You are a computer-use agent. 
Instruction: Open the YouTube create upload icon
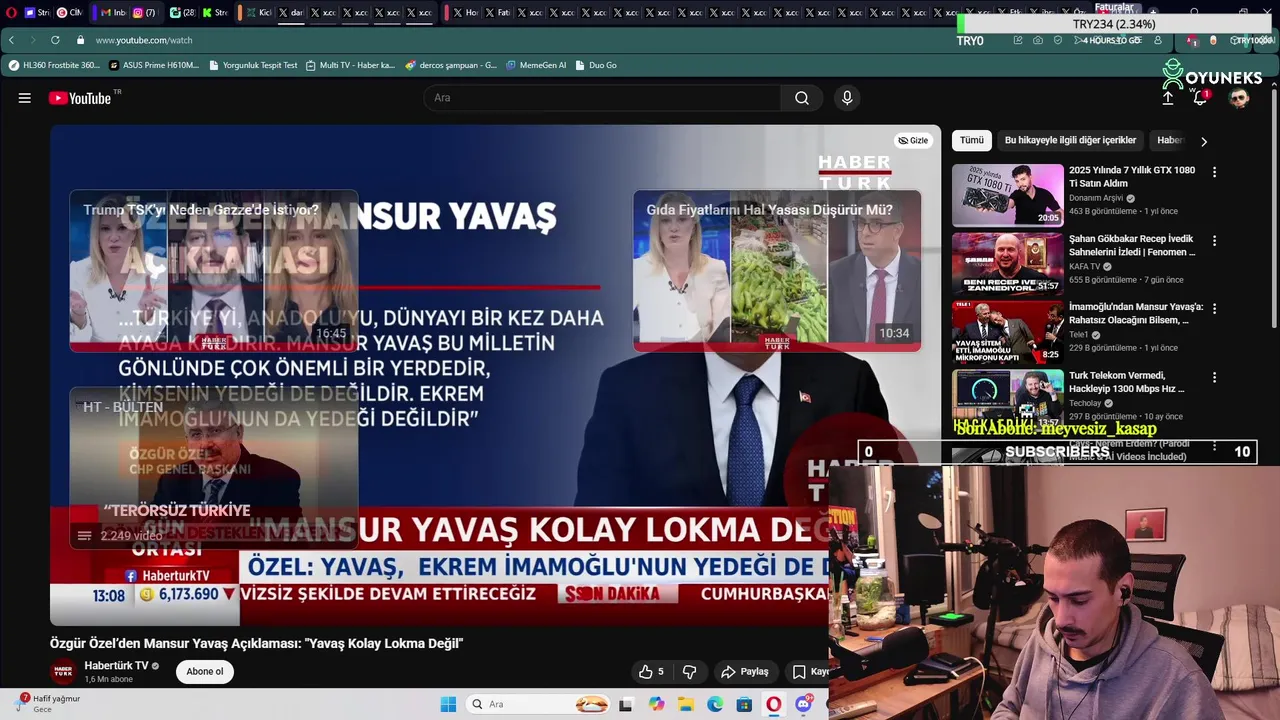point(1167,98)
